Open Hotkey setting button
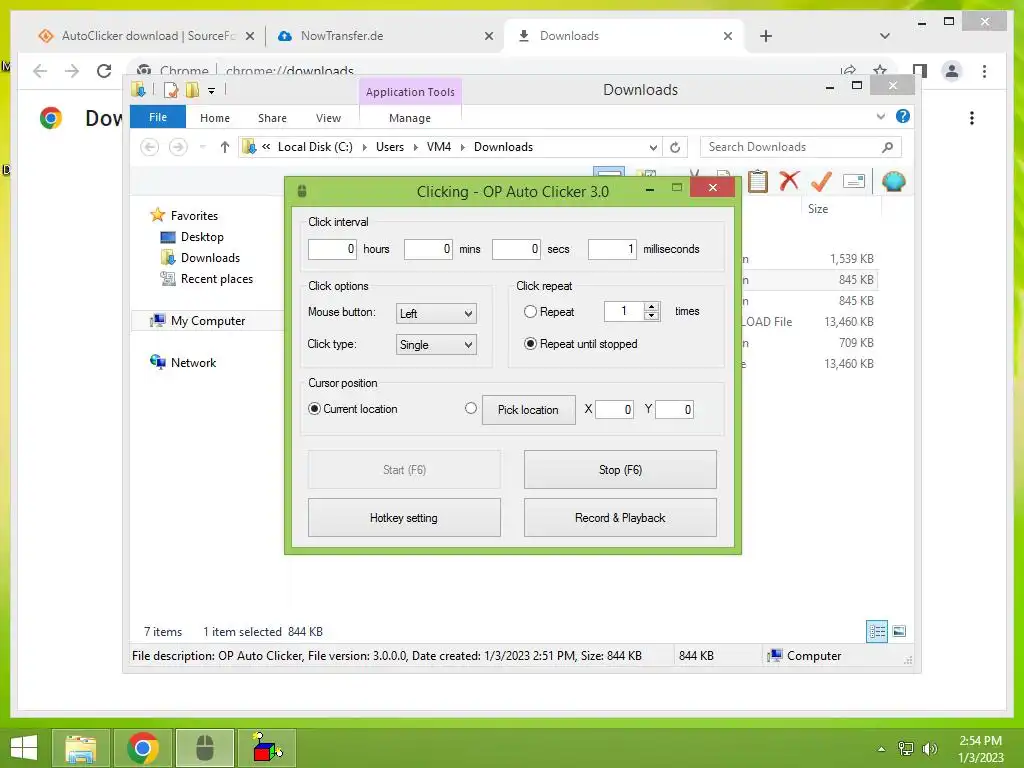 tap(404, 518)
